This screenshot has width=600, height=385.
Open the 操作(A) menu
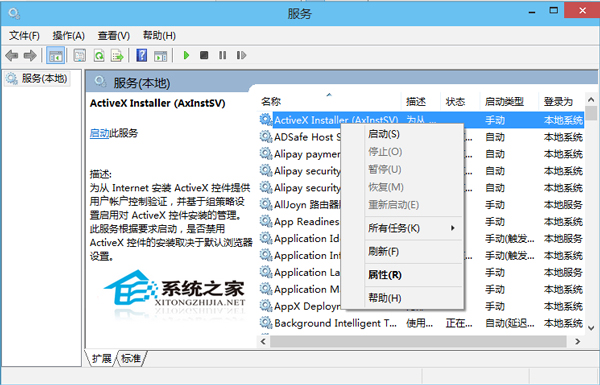(x=68, y=36)
